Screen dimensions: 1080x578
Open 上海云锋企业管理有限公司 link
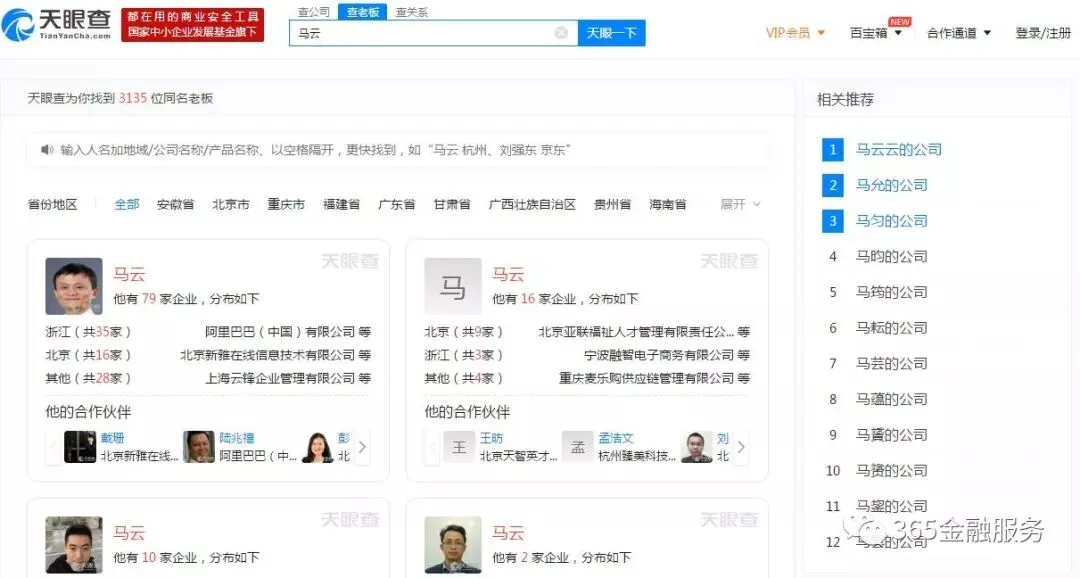280,378
